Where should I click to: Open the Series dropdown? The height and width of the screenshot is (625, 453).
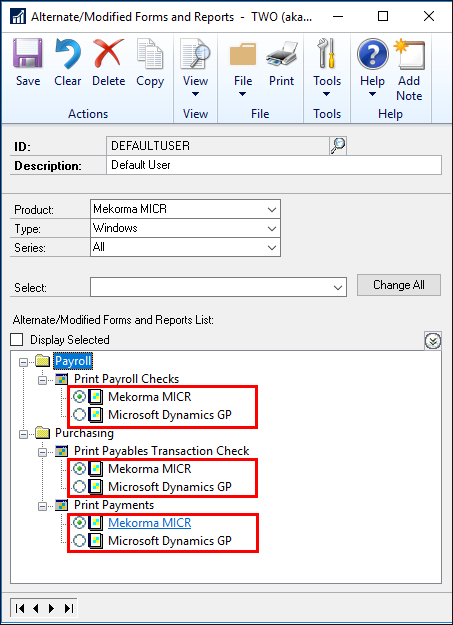(x=272, y=248)
